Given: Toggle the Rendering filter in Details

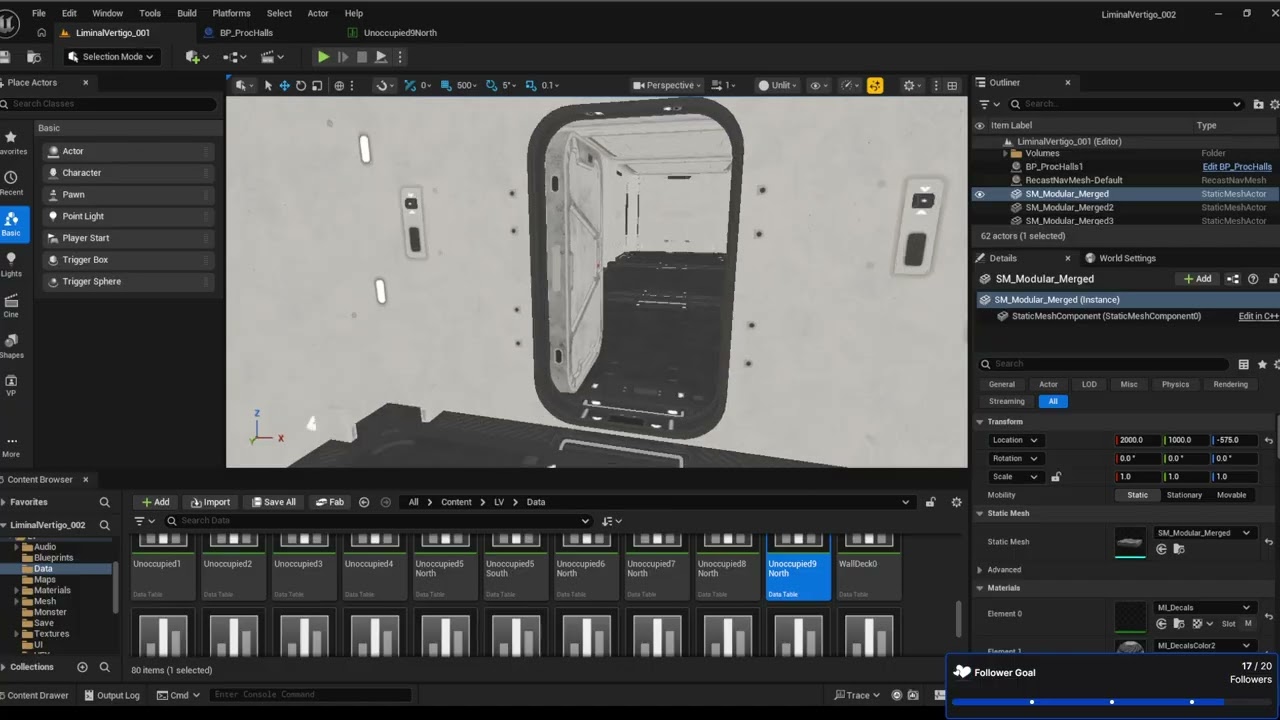Looking at the screenshot, I should click(x=1230, y=384).
